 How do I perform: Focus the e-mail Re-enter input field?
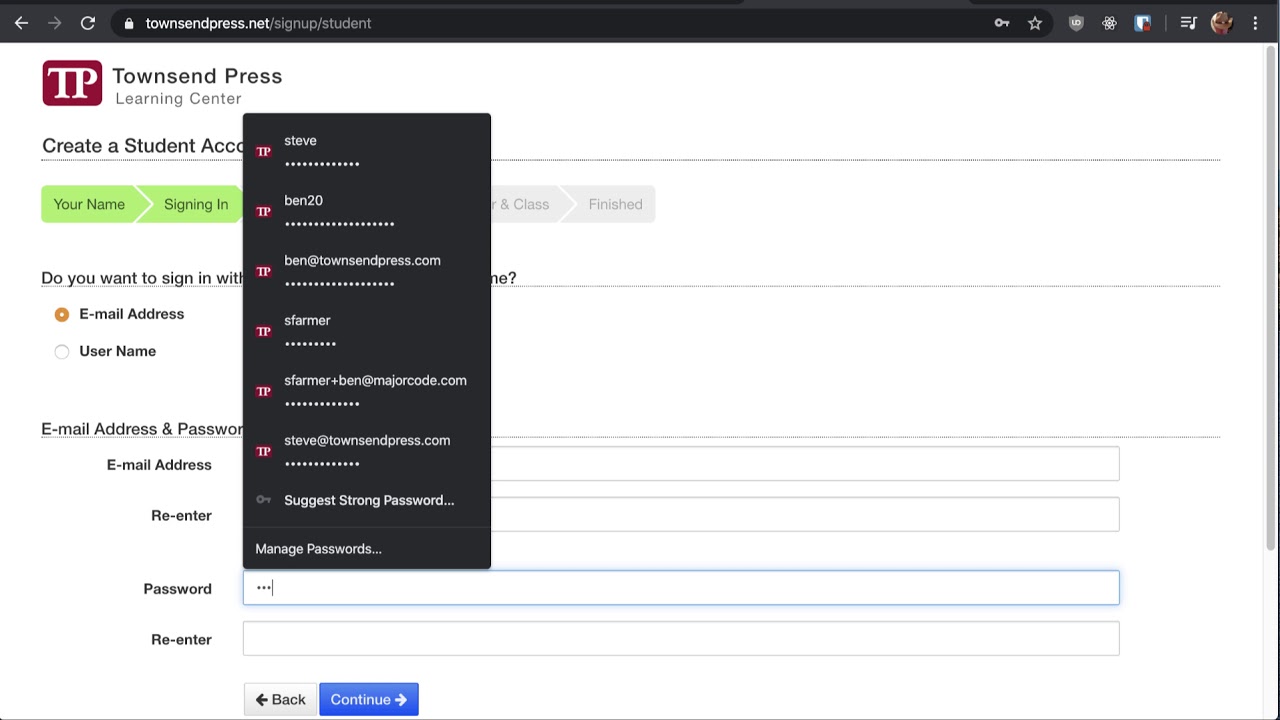(x=805, y=515)
